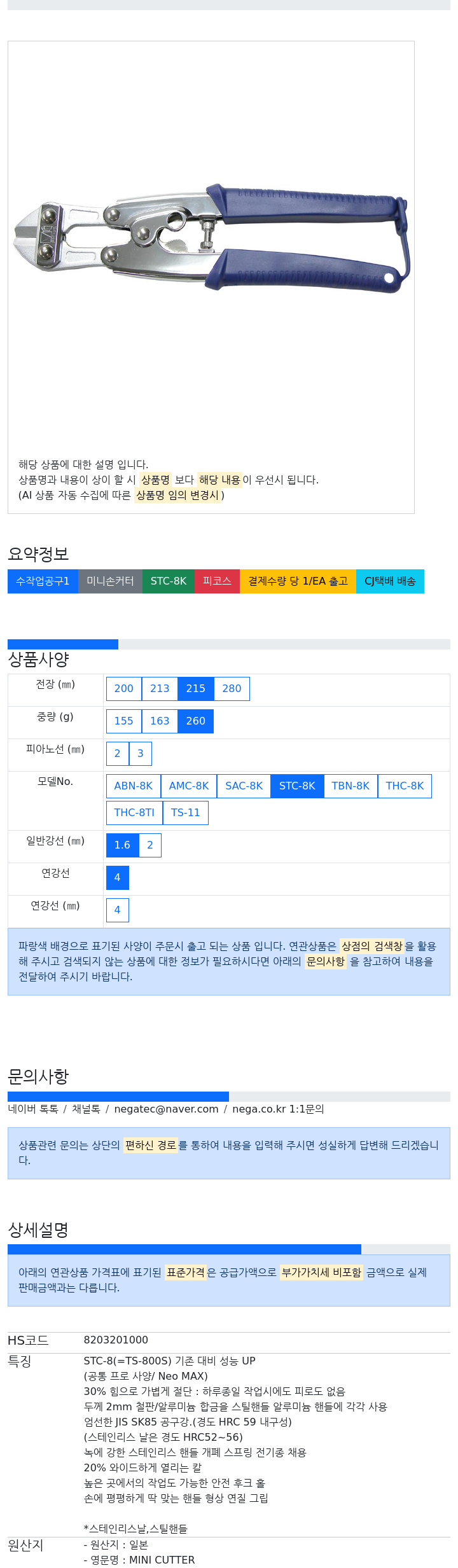This screenshot has width=458, height=1568.
Task: Choose the SAC-8K model option
Action: tap(244, 786)
